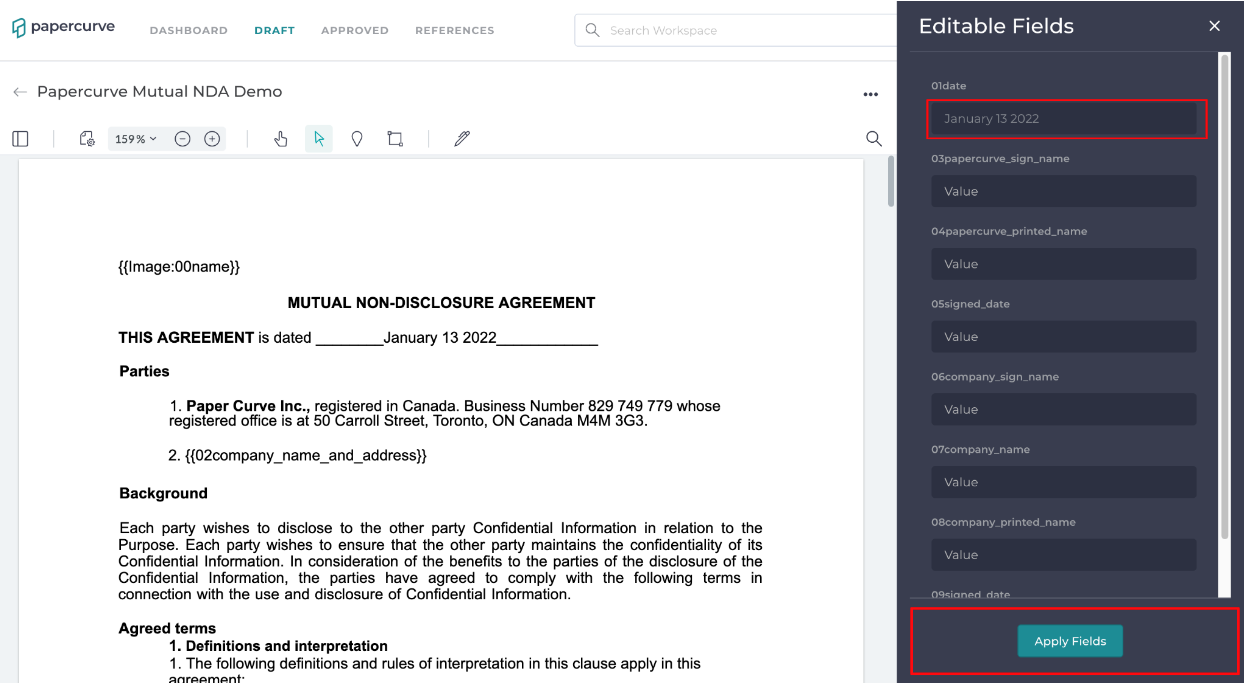Click the Parties heading
This screenshot has width=1244, height=683.
coord(144,372)
